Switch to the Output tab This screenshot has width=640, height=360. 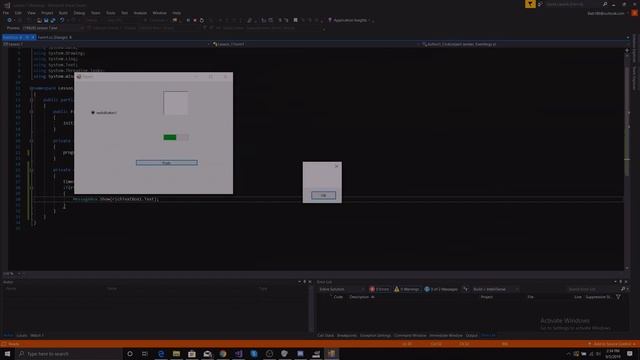click(x=471, y=336)
